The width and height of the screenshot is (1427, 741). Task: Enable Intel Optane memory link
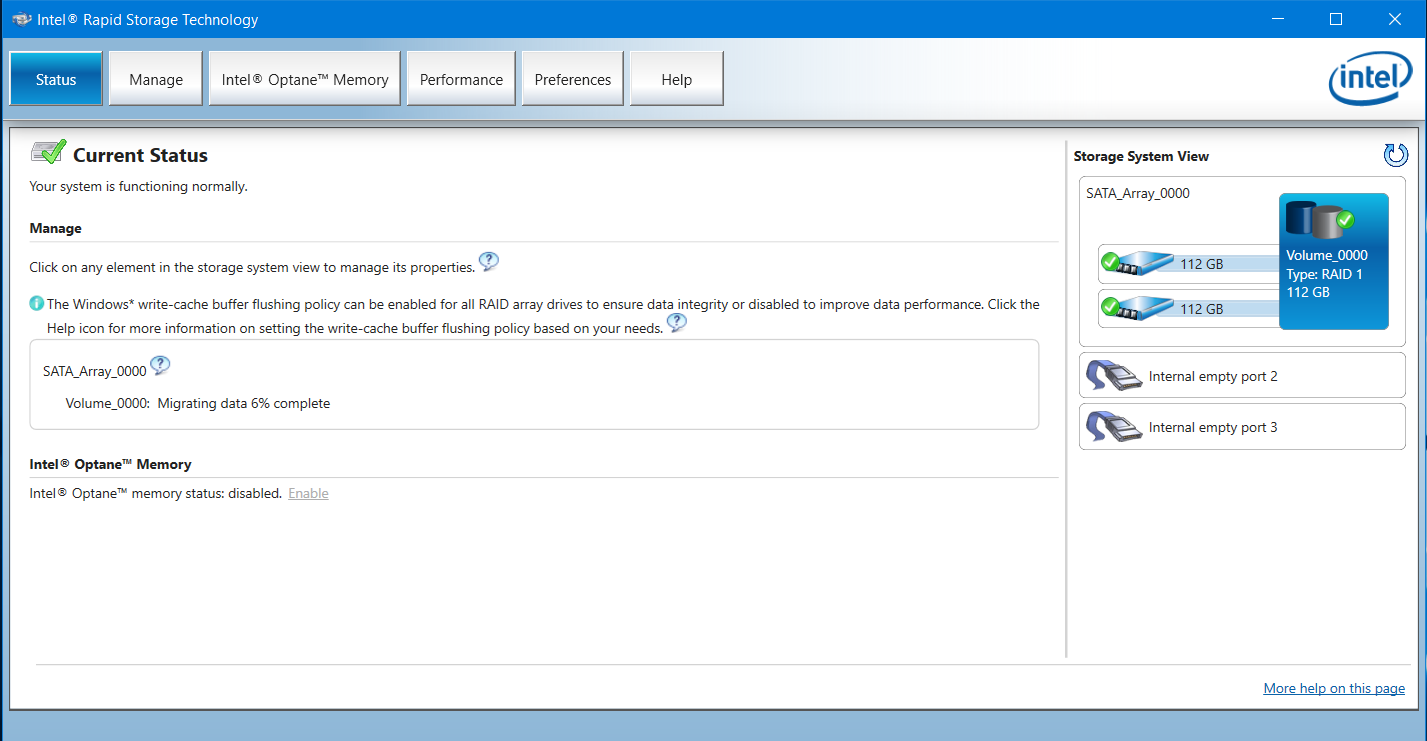(308, 494)
